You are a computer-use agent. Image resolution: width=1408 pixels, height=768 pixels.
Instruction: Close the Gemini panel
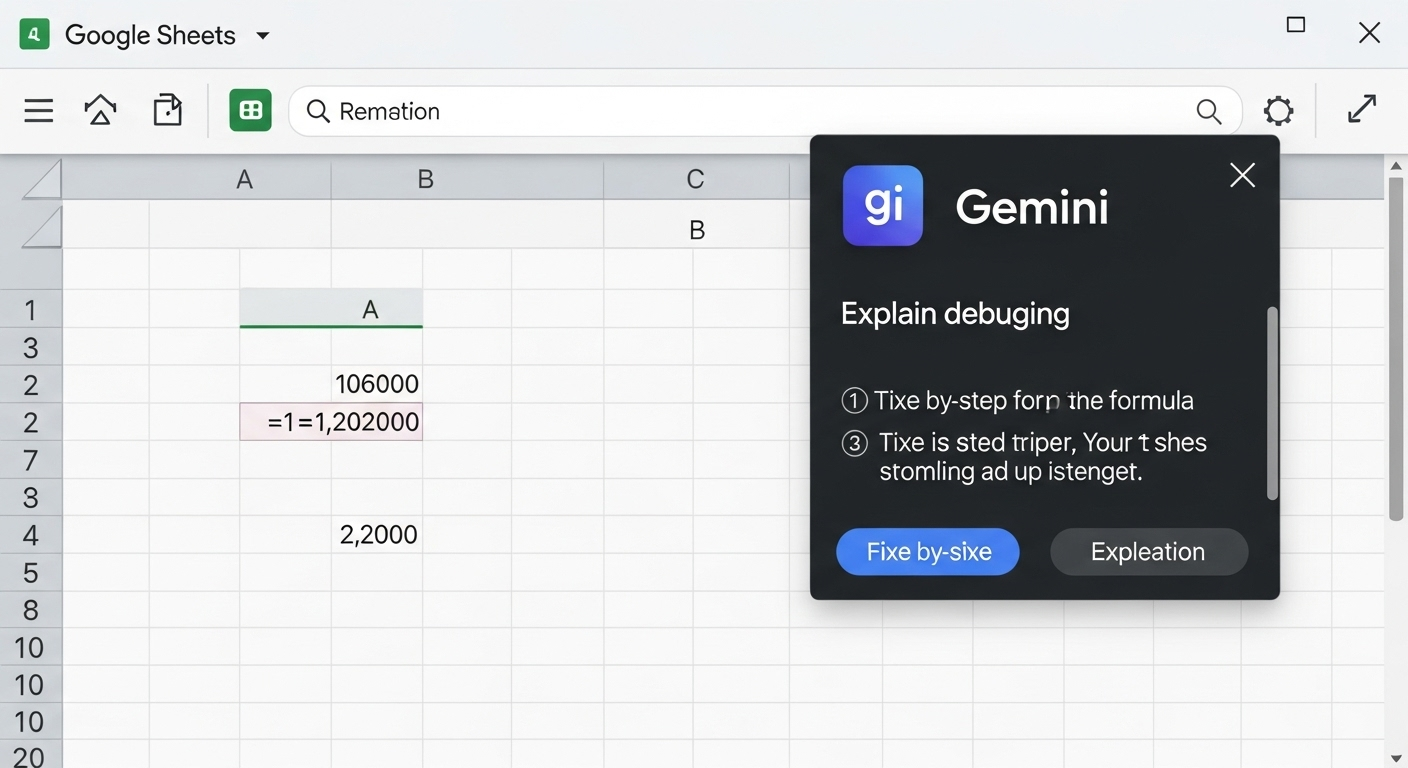pos(1242,176)
